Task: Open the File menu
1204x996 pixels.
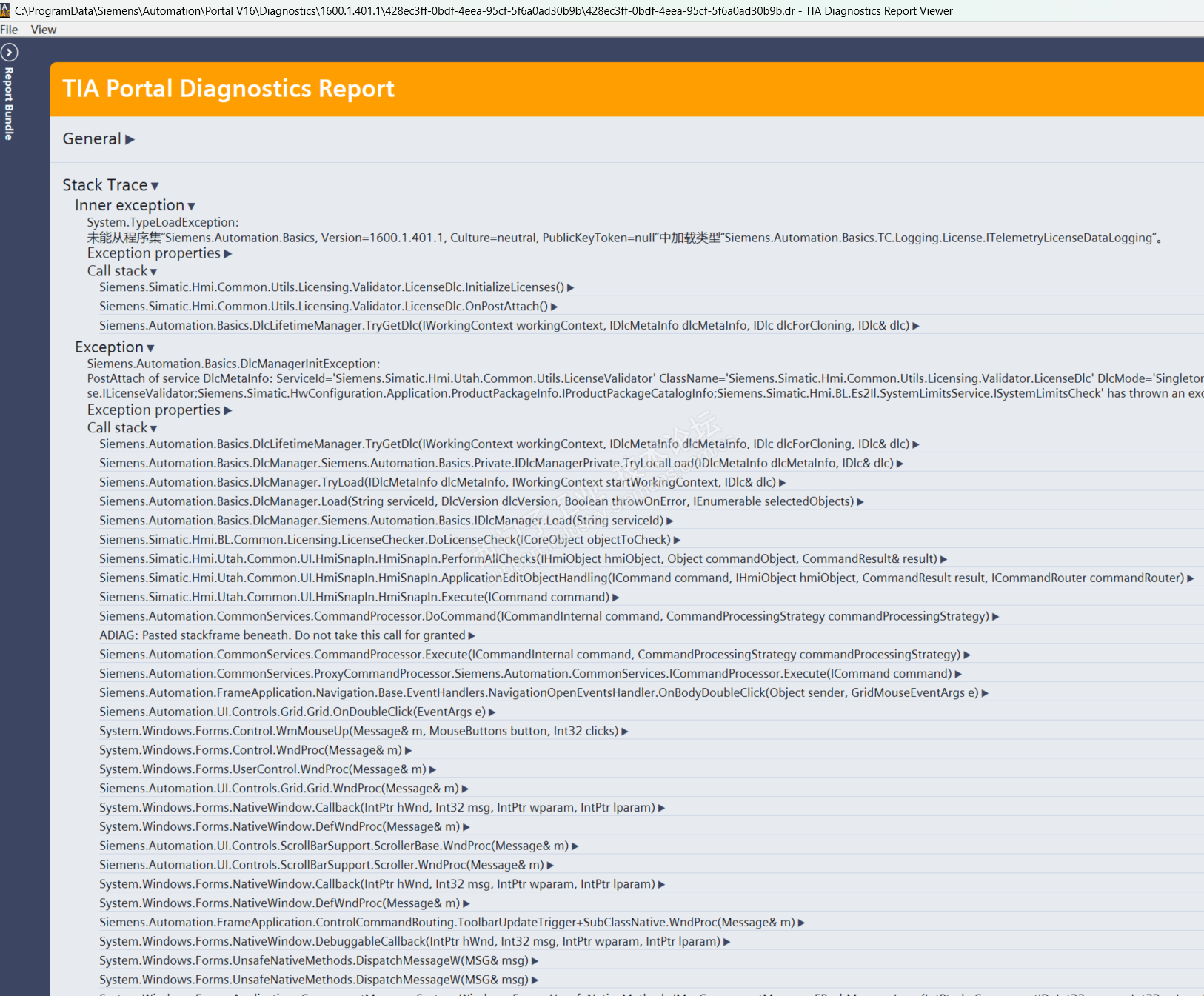Action: click(x=9, y=30)
